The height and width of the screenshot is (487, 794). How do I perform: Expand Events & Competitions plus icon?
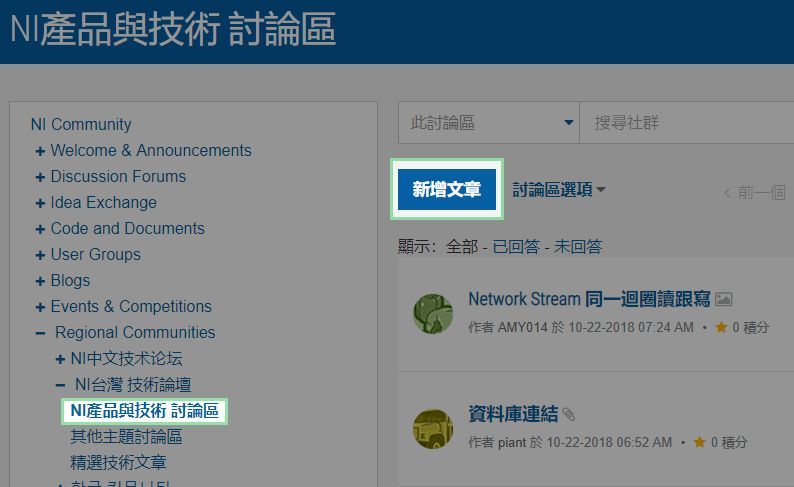[40, 307]
